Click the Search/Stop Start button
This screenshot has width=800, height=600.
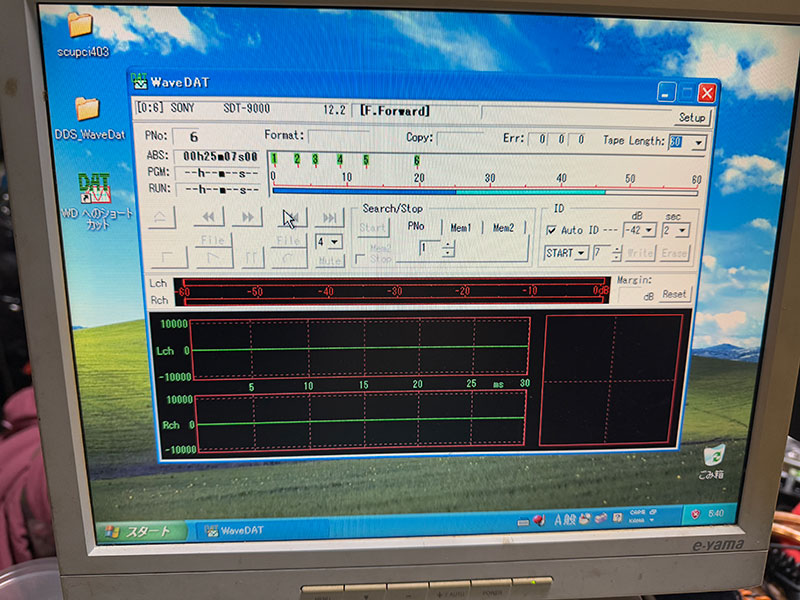click(372, 228)
